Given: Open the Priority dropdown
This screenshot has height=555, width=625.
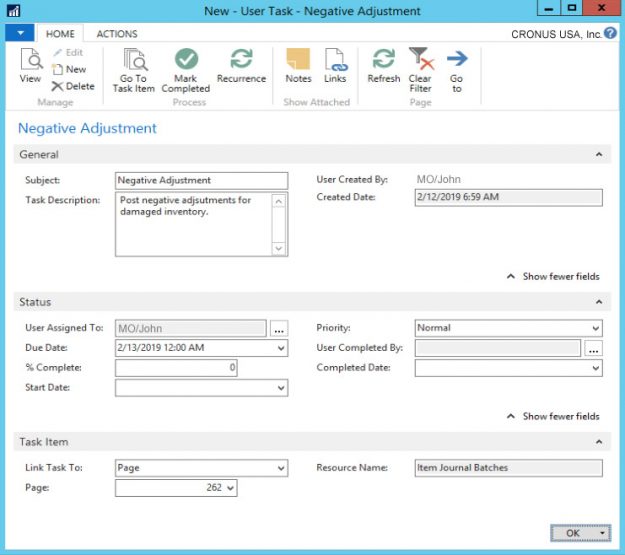Looking at the screenshot, I should coord(596,328).
